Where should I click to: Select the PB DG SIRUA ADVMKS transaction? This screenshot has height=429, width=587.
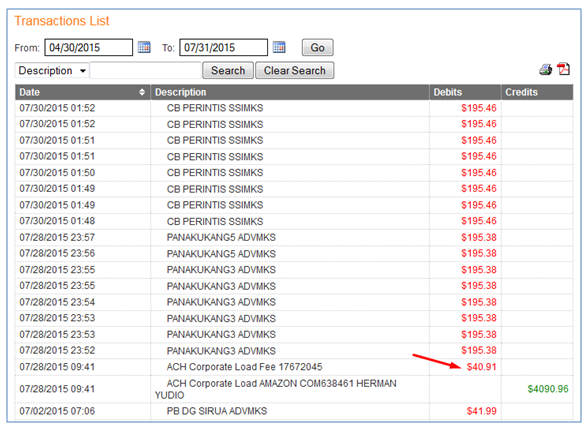(x=294, y=411)
